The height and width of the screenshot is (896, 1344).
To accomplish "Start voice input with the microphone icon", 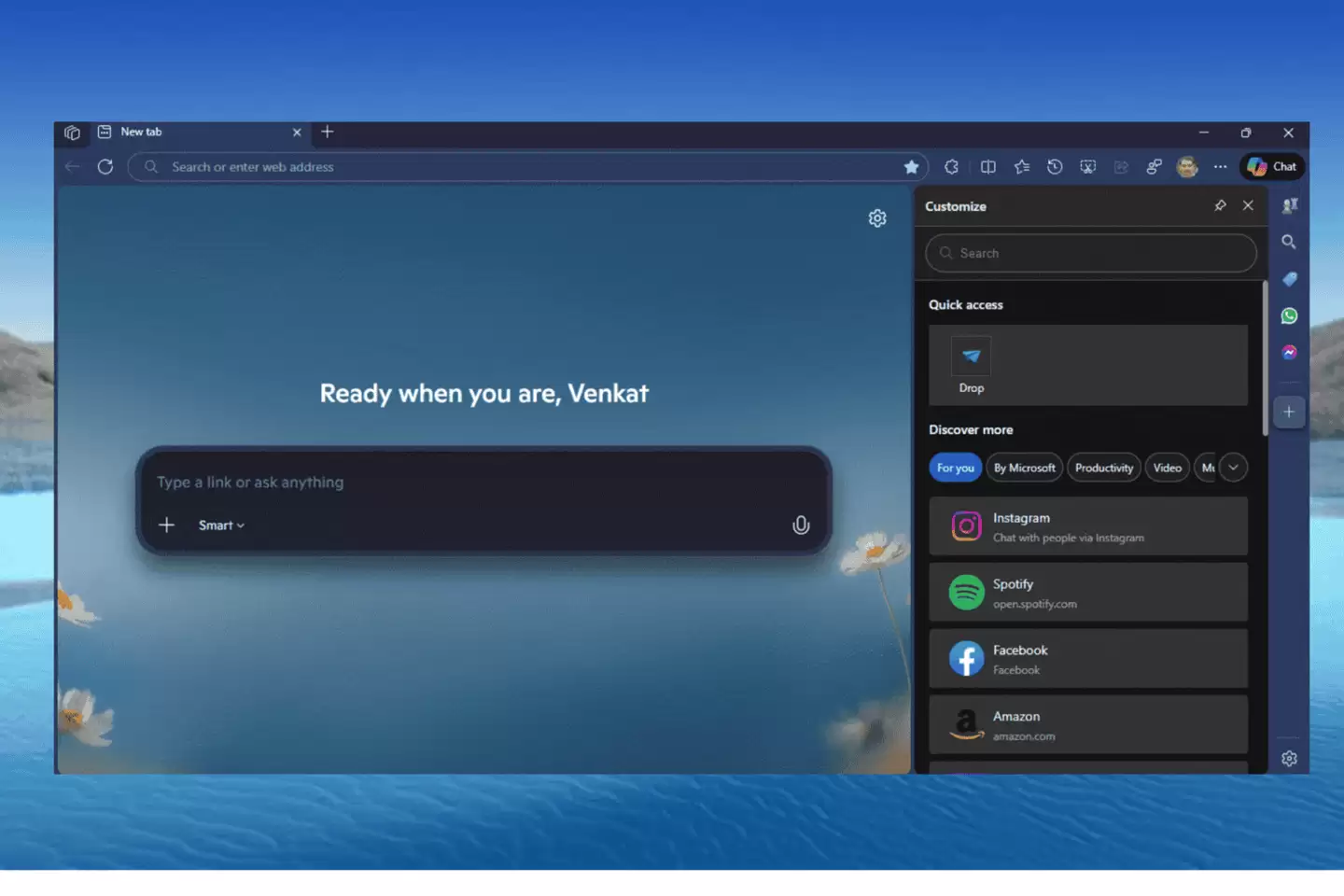I will [x=801, y=525].
